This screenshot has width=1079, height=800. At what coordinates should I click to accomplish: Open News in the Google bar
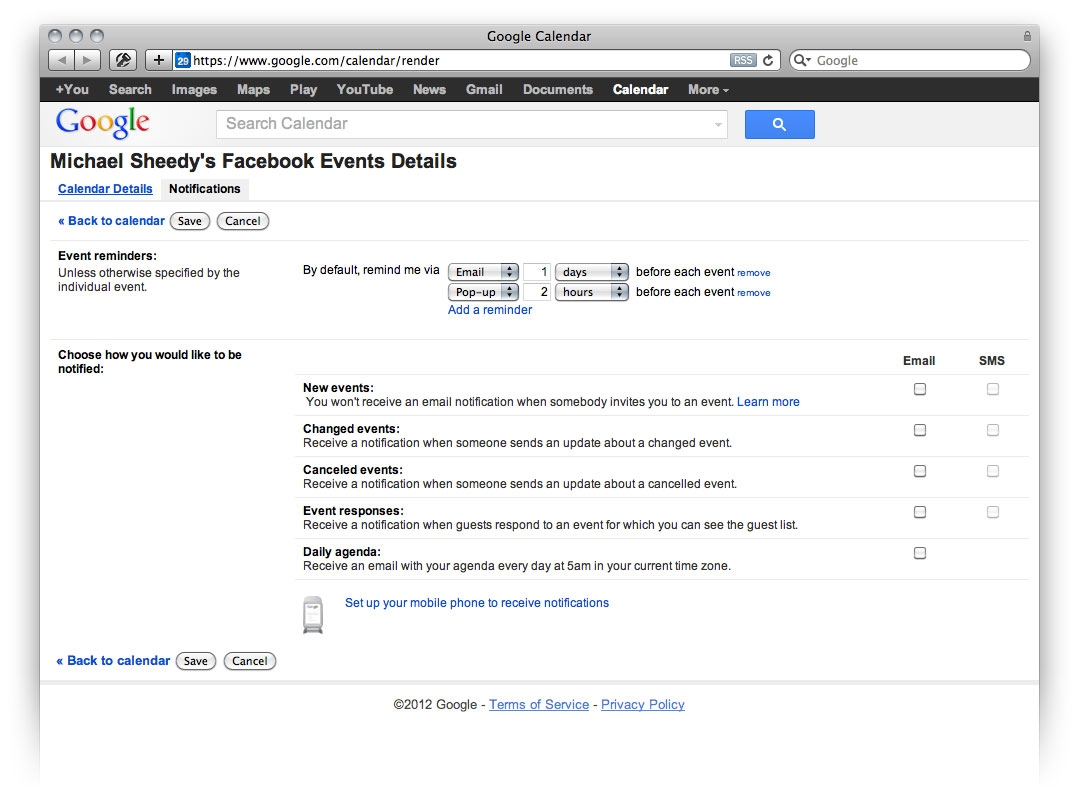(429, 89)
